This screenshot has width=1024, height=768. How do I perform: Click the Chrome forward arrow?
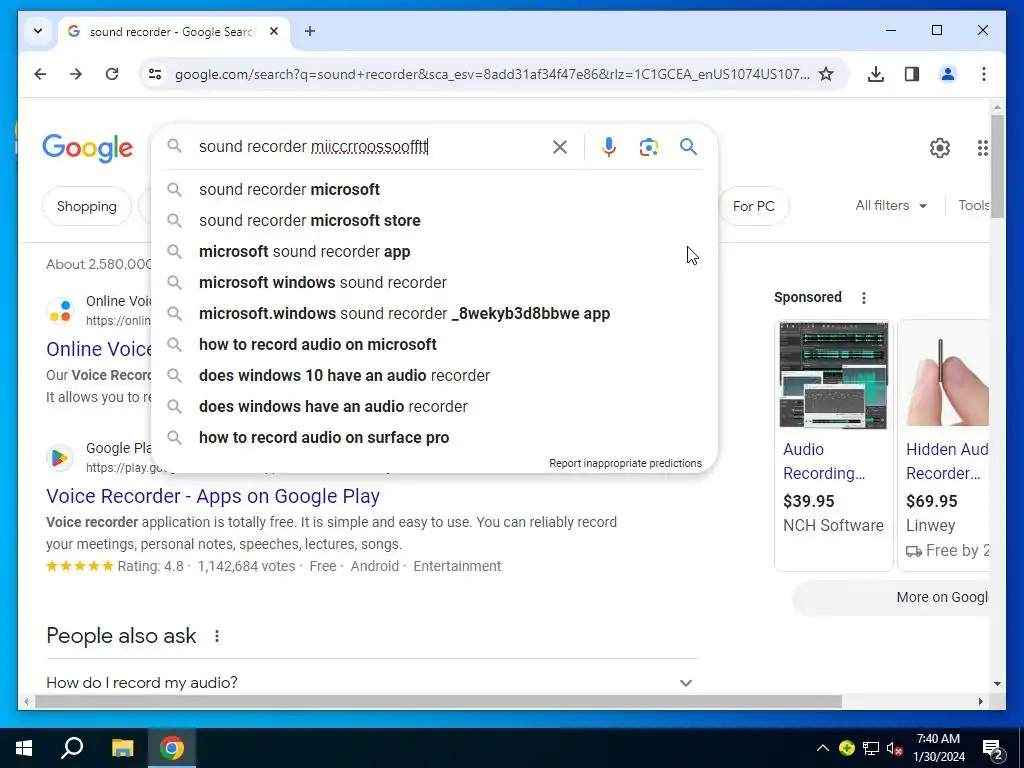[x=76, y=74]
